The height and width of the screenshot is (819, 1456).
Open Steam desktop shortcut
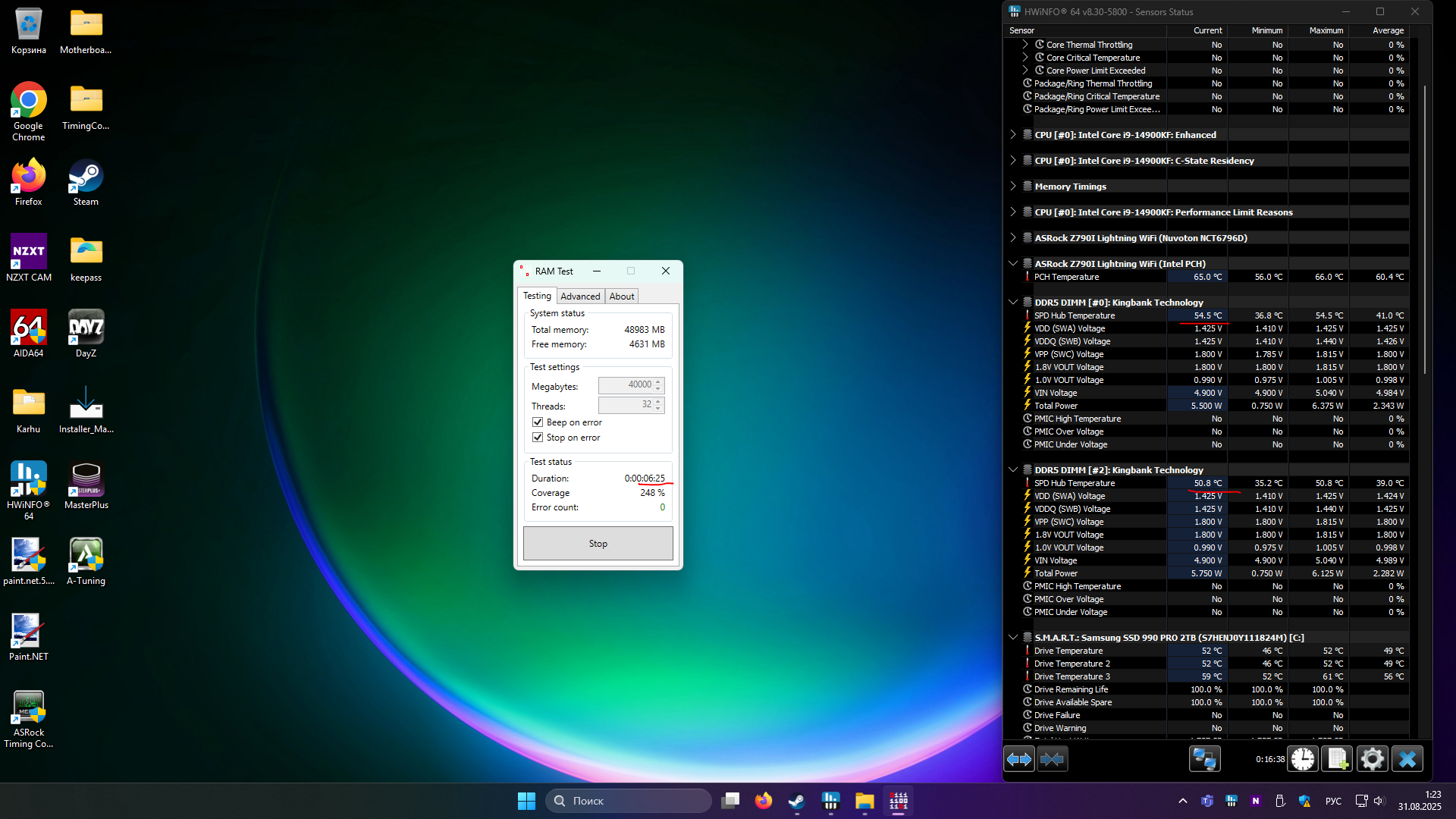click(x=86, y=182)
